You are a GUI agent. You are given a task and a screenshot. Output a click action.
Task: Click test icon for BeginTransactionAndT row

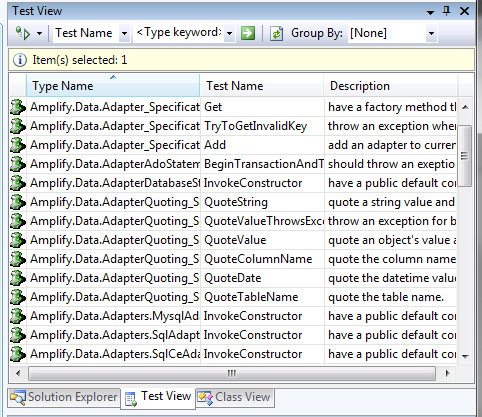[18, 164]
